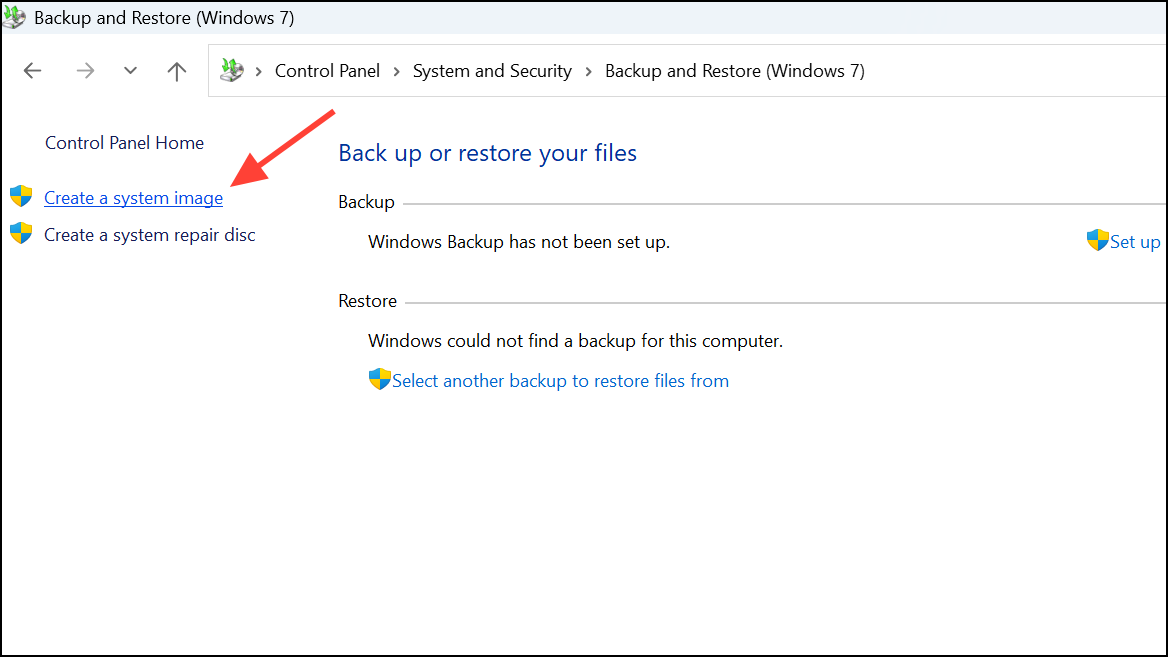
Task: Click the shield icon beside Create a system image
Action: point(21,195)
